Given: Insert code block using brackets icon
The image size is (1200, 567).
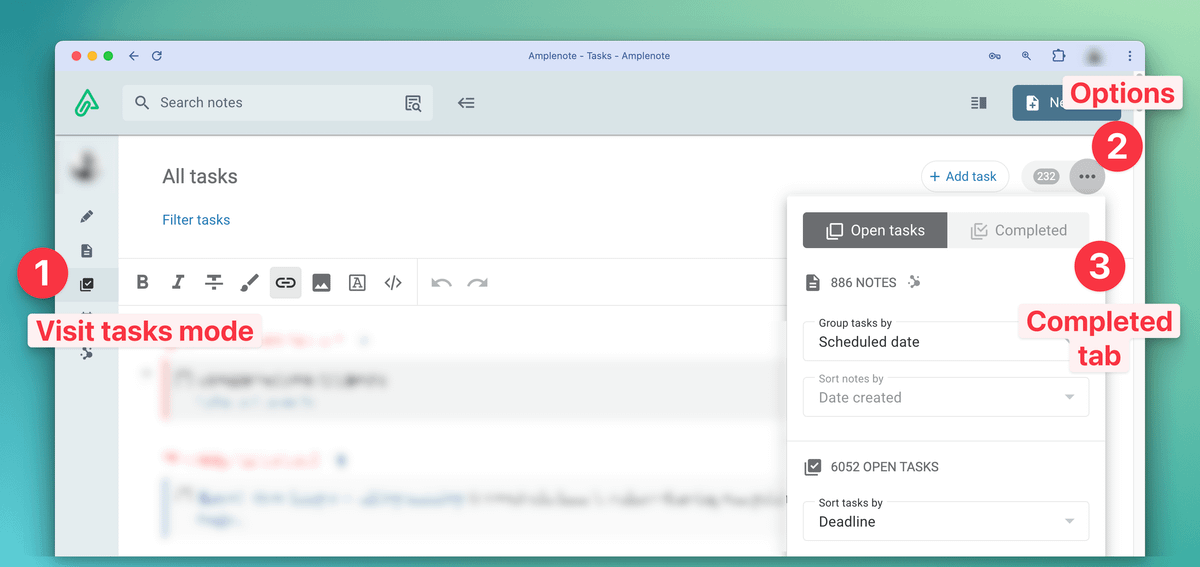Looking at the screenshot, I should point(393,283).
